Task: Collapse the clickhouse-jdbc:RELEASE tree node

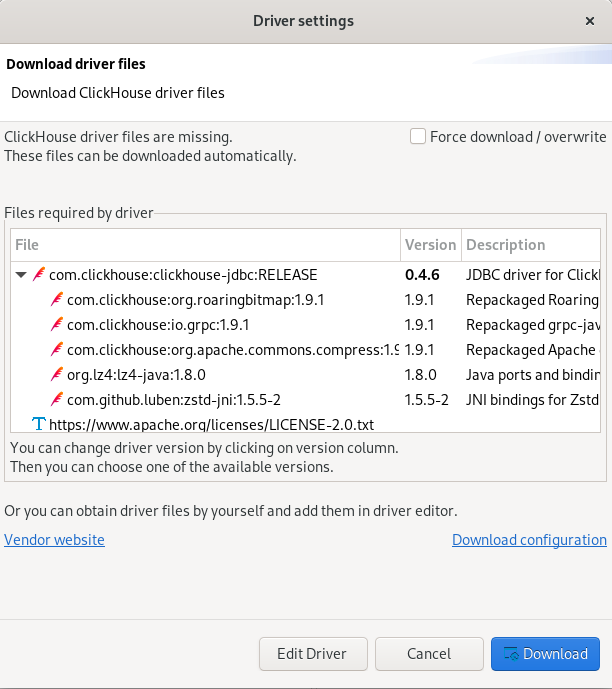Action: [x=21, y=274]
